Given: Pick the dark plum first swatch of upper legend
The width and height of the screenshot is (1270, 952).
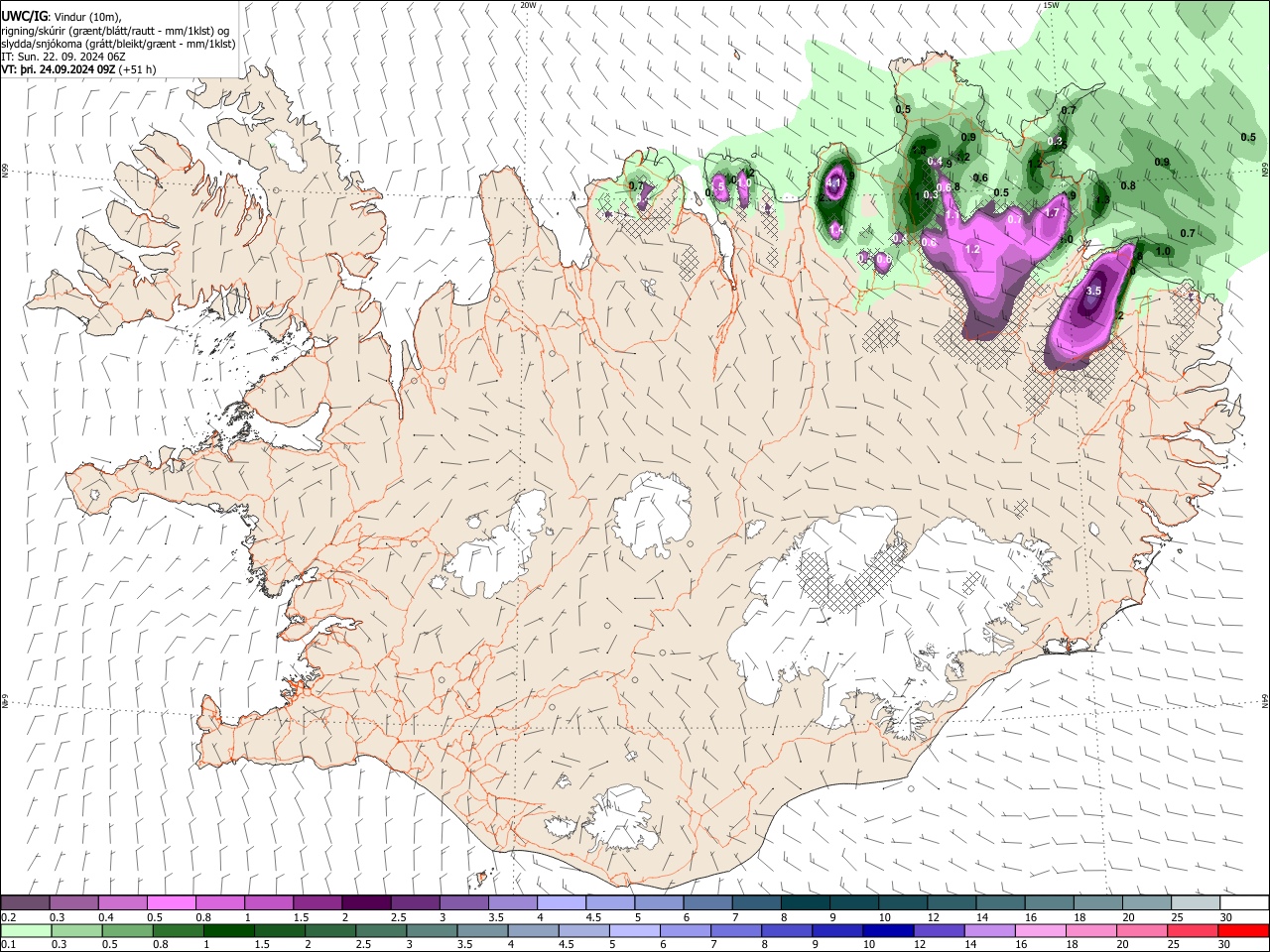Looking at the screenshot, I should coord(26,903).
